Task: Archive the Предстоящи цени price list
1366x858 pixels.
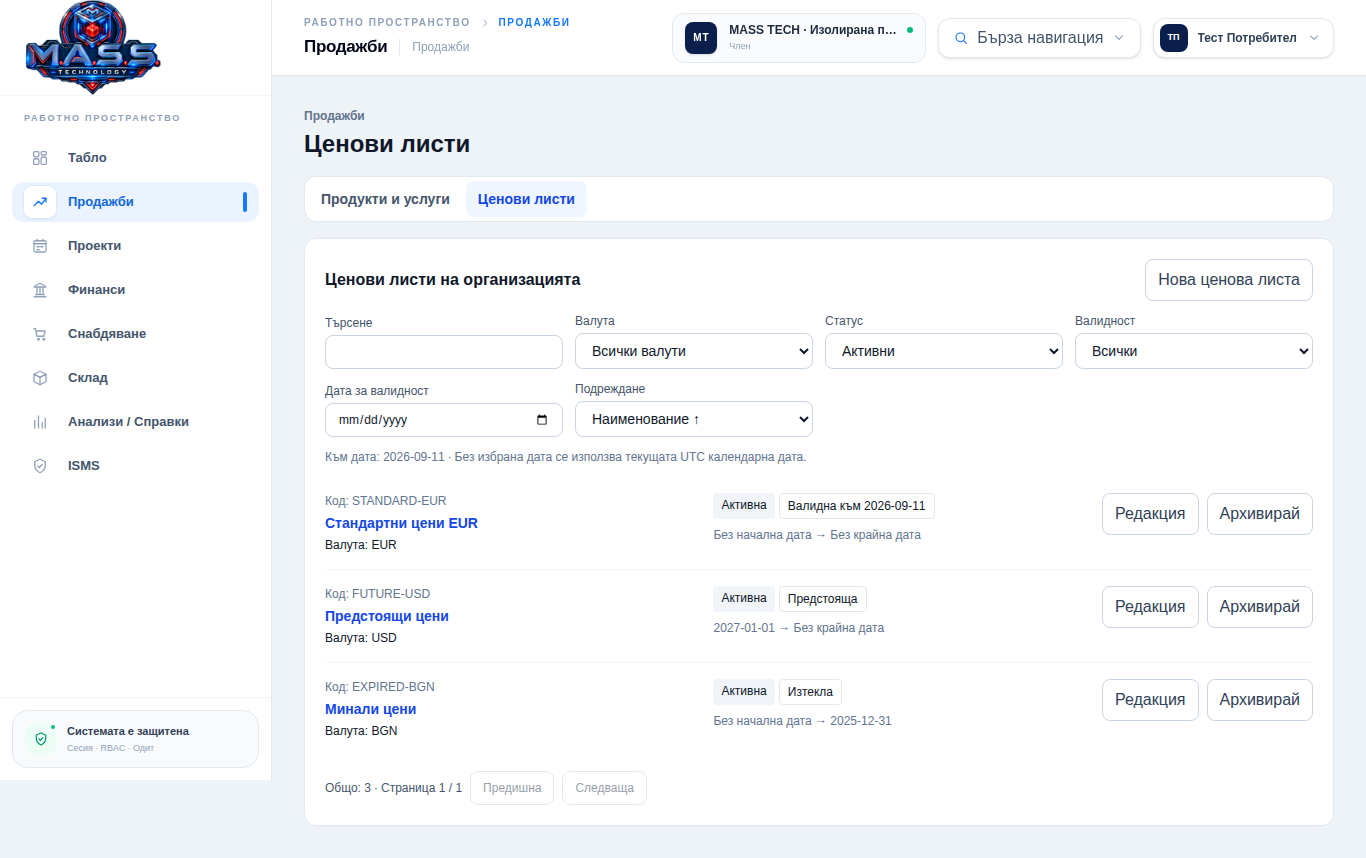Action: click(x=1260, y=607)
